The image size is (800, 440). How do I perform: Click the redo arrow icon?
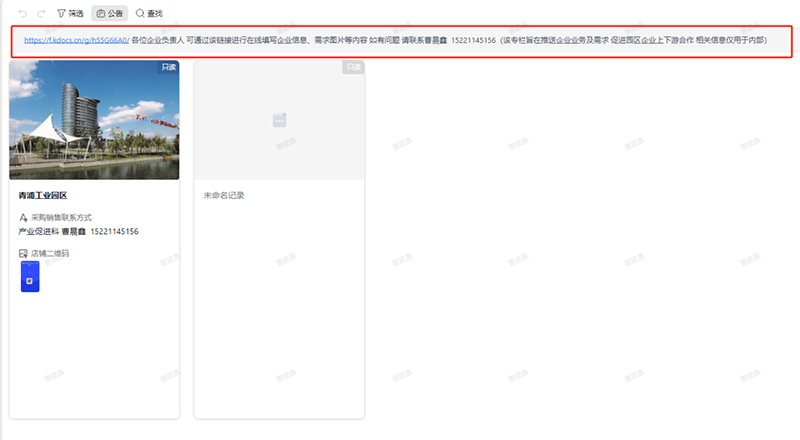pyautogui.click(x=41, y=14)
